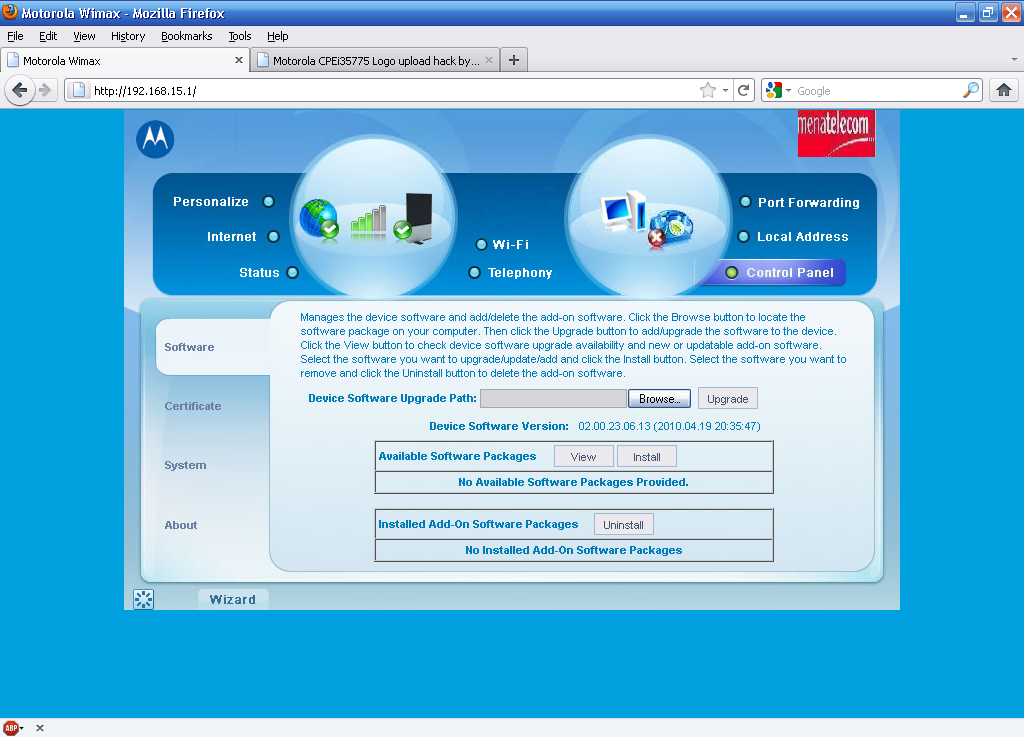Launch the Wizard button
The image size is (1024, 737).
232,599
